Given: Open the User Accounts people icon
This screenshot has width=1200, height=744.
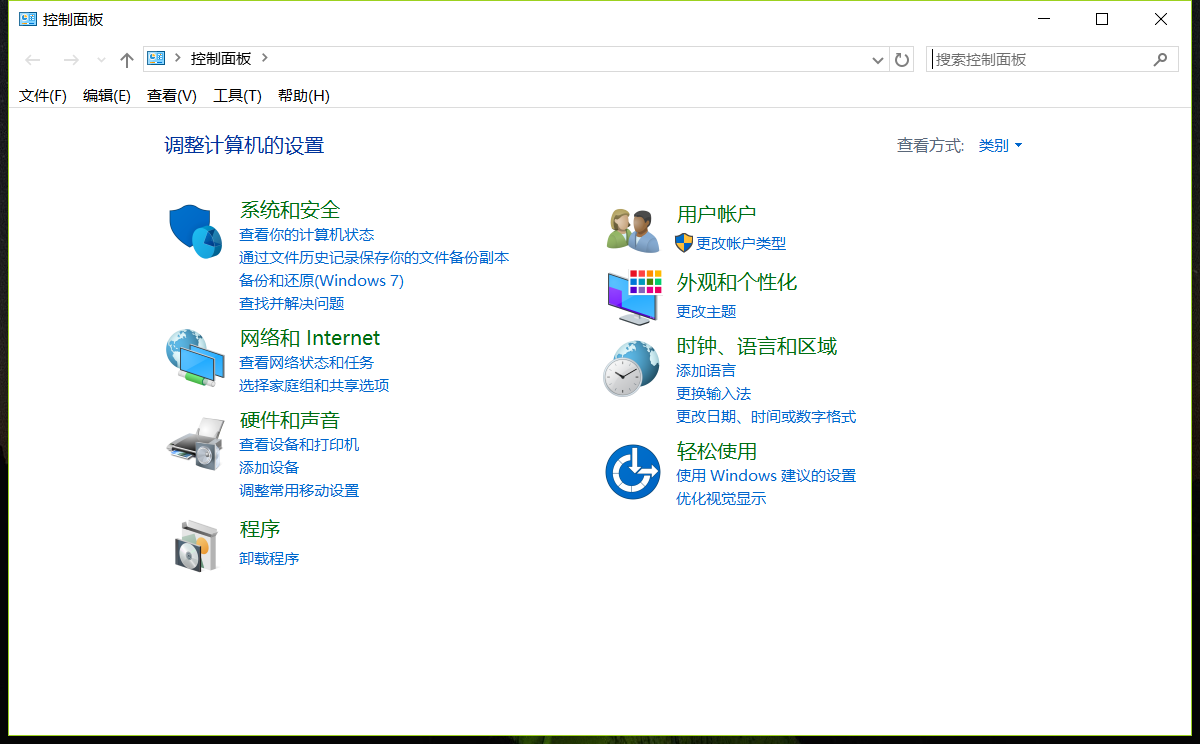Looking at the screenshot, I should click(633, 231).
